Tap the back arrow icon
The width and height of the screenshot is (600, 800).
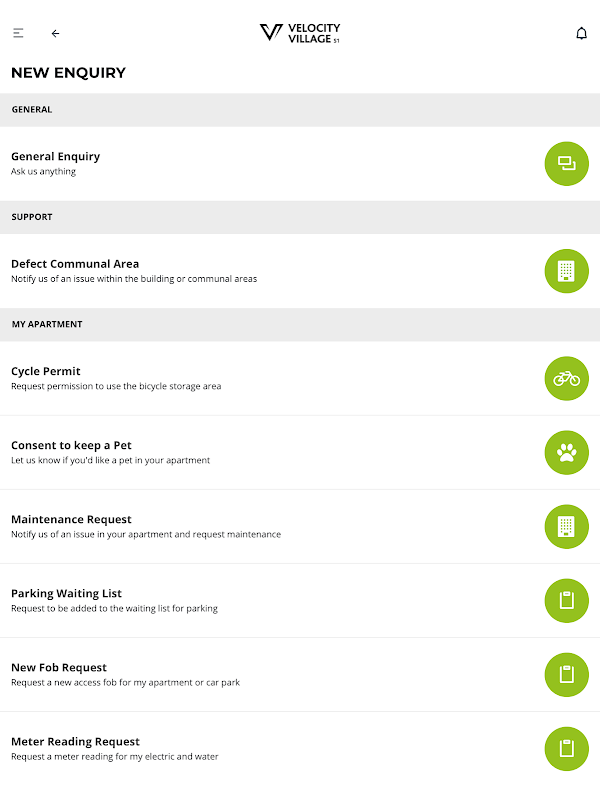pos(55,33)
